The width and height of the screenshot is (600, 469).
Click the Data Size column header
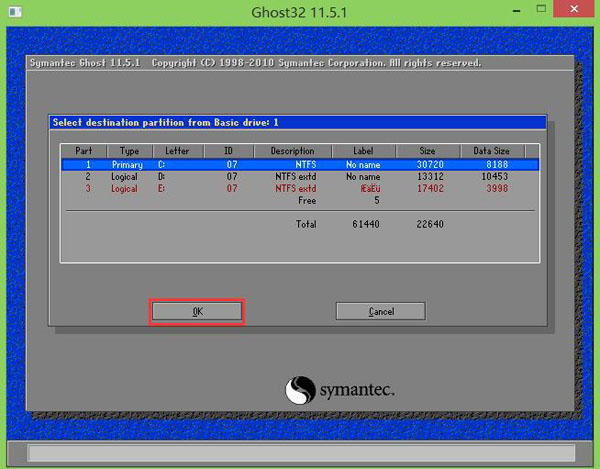pyautogui.click(x=492, y=151)
